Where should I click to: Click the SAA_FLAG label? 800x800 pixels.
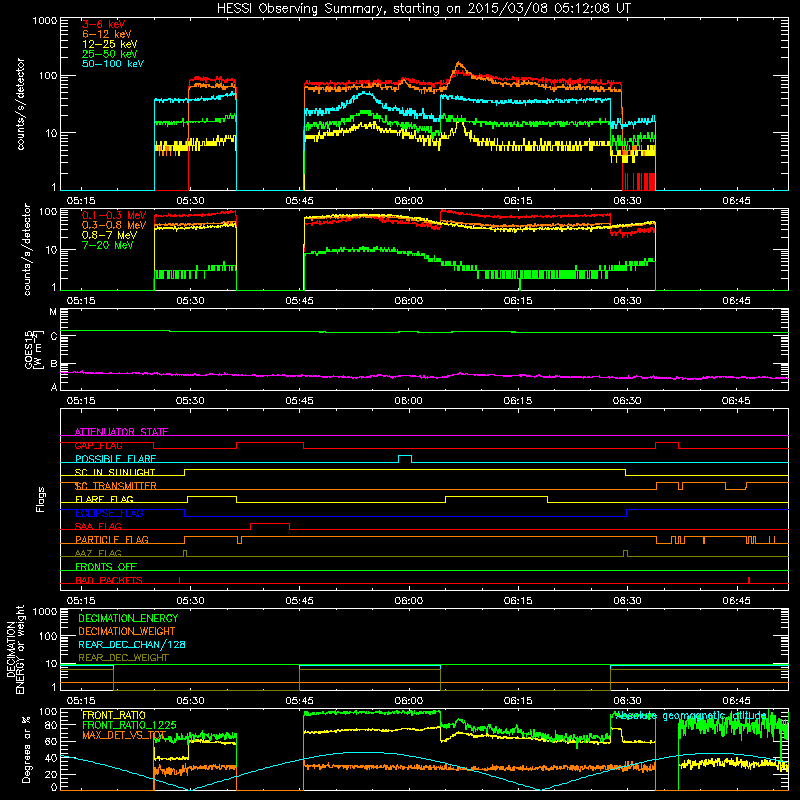[98, 526]
